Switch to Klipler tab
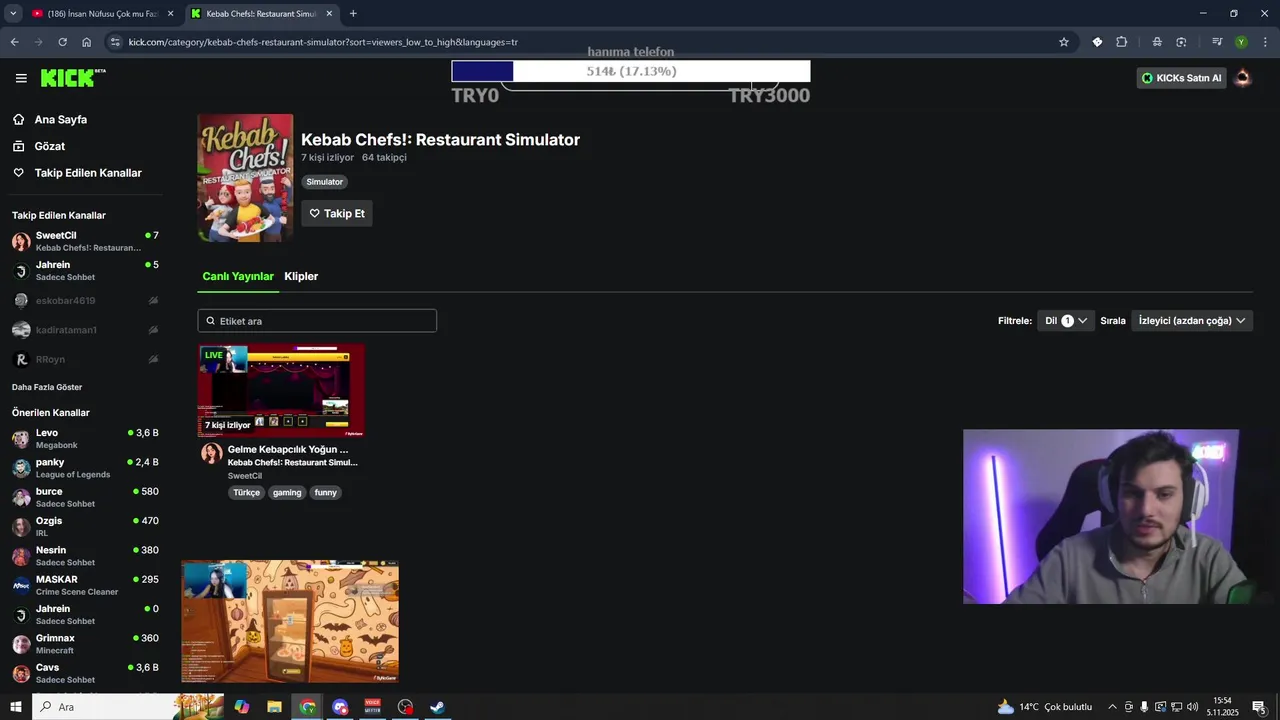This screenshot has height=720, width=1280. (301, 276)
